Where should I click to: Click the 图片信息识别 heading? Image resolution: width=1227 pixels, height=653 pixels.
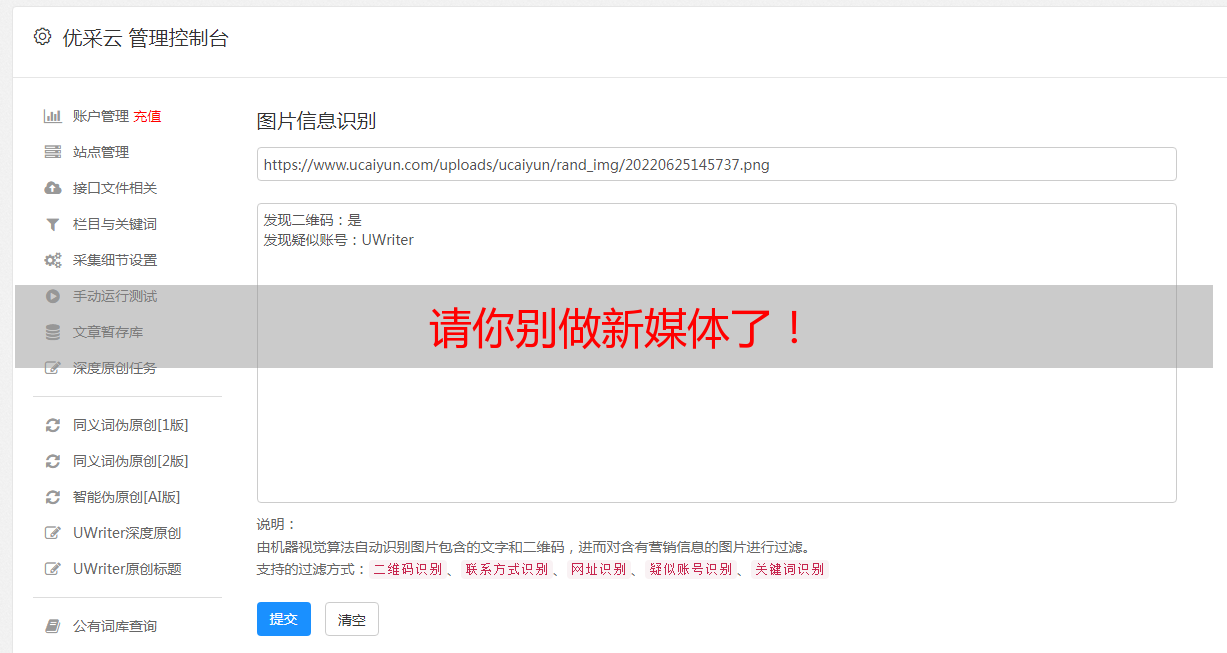(x=316, y=121)
